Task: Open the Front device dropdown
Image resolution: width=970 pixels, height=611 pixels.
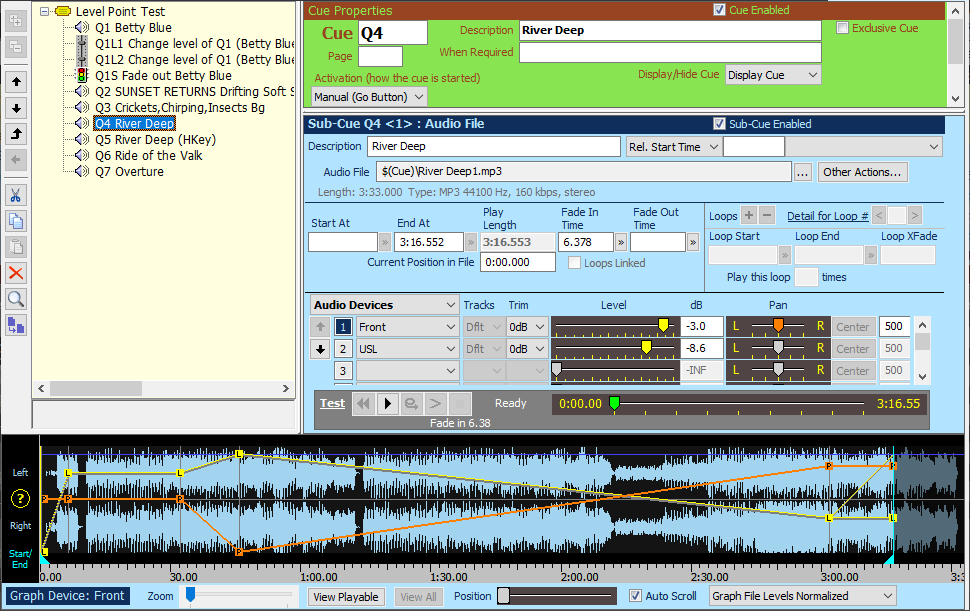Action: coord(407,327)
